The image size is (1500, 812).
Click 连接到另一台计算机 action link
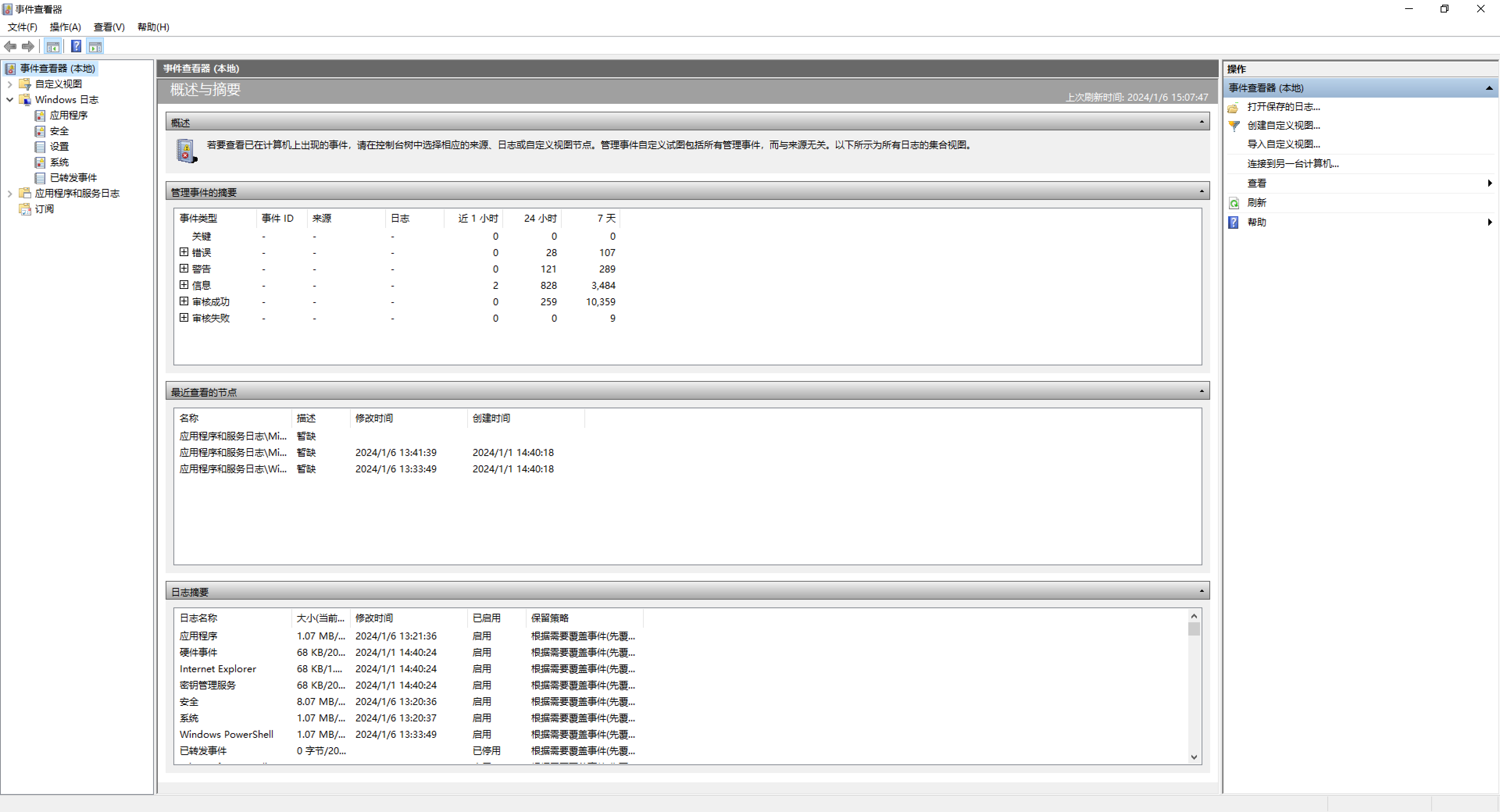tap(1293, 164)
